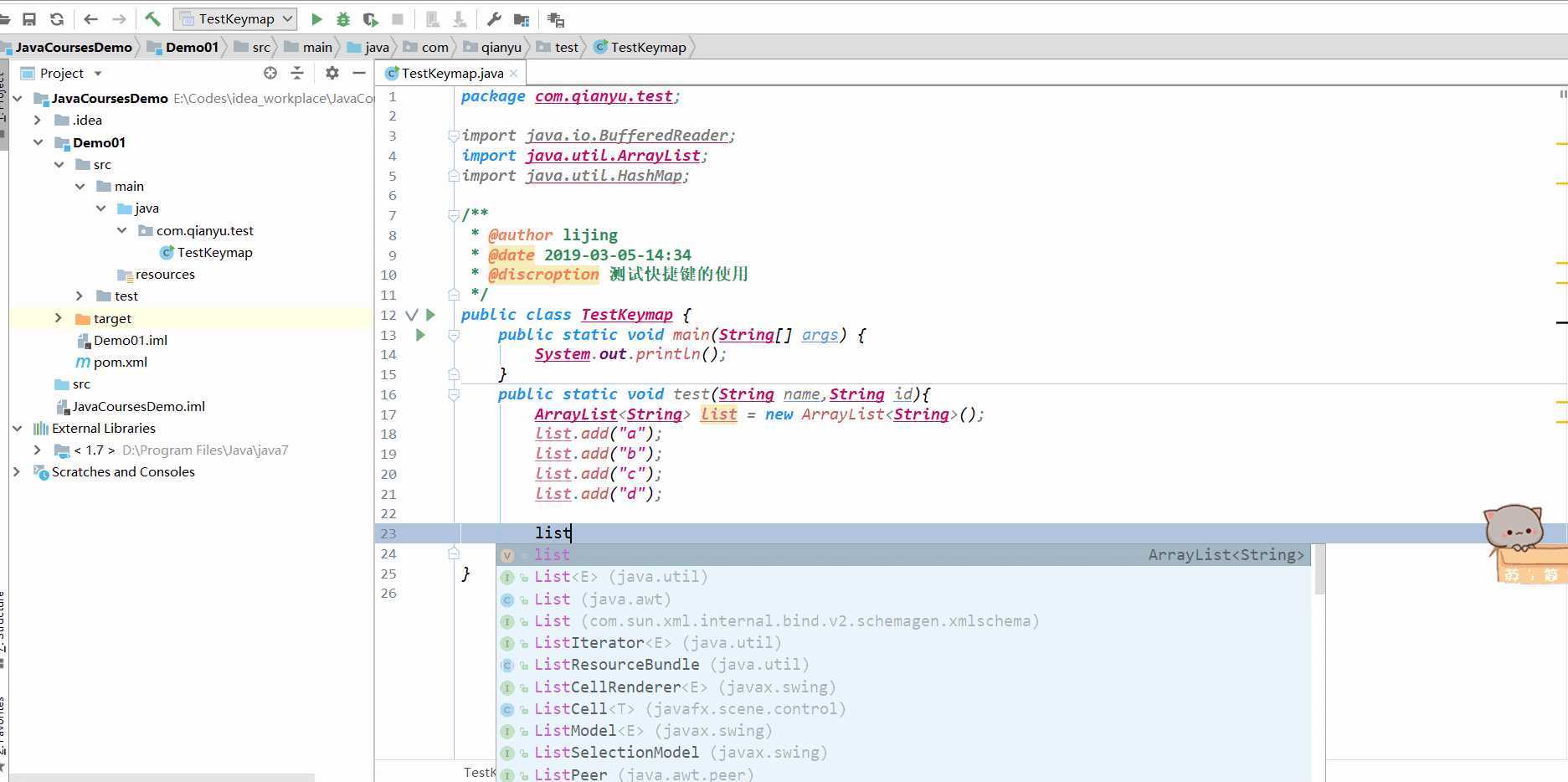The height and width of the screenshot is (782, 1568).
Task: Click the grey Stop square icon
Action: [x=398, y=18]
